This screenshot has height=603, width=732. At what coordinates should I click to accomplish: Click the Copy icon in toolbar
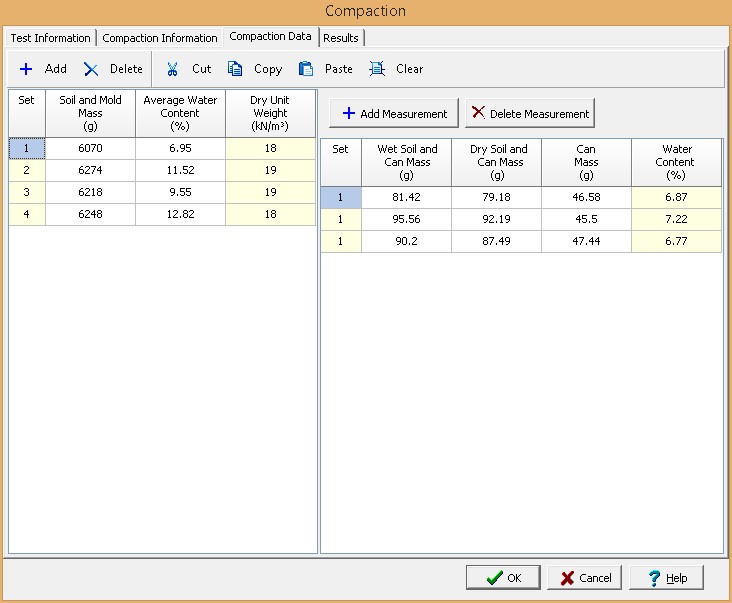tap(235, 69)
